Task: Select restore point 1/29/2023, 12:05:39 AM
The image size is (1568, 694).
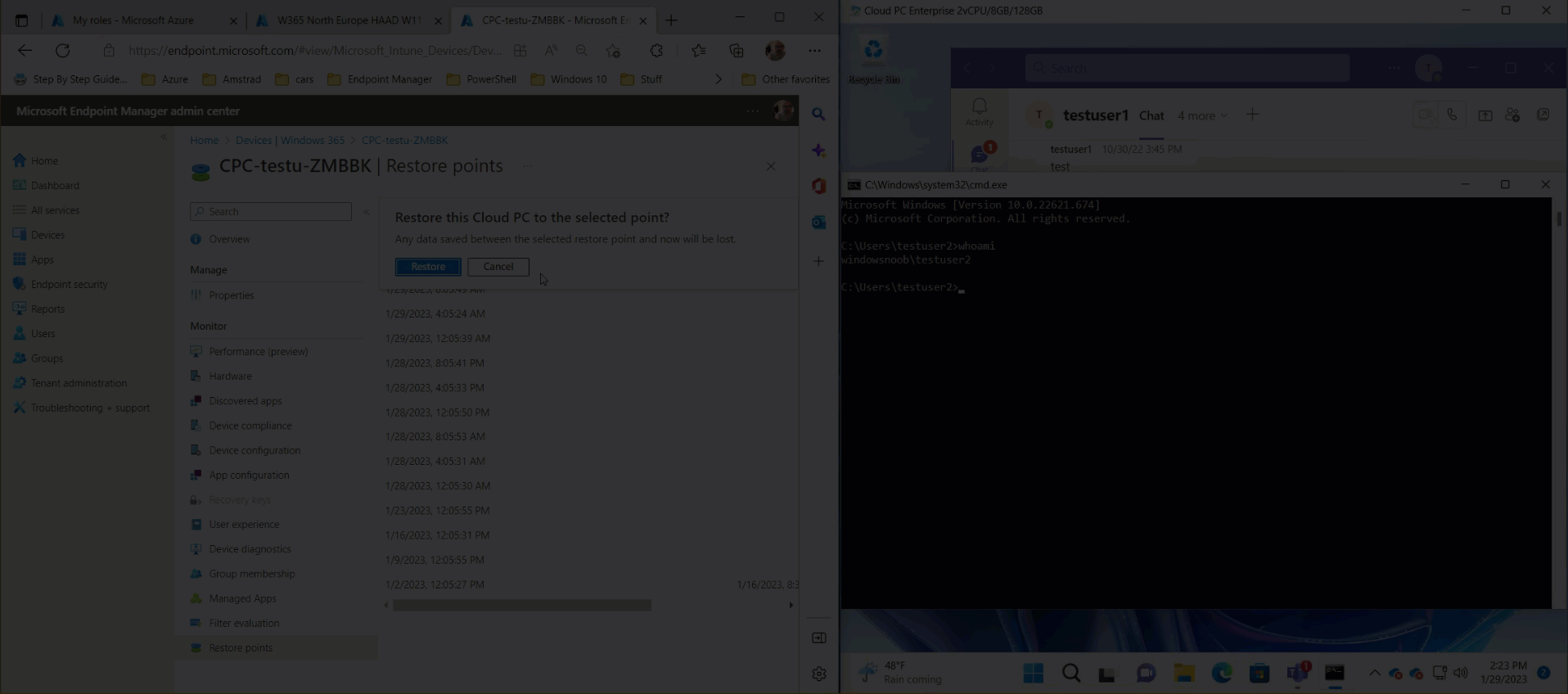Action: (438, 338)
